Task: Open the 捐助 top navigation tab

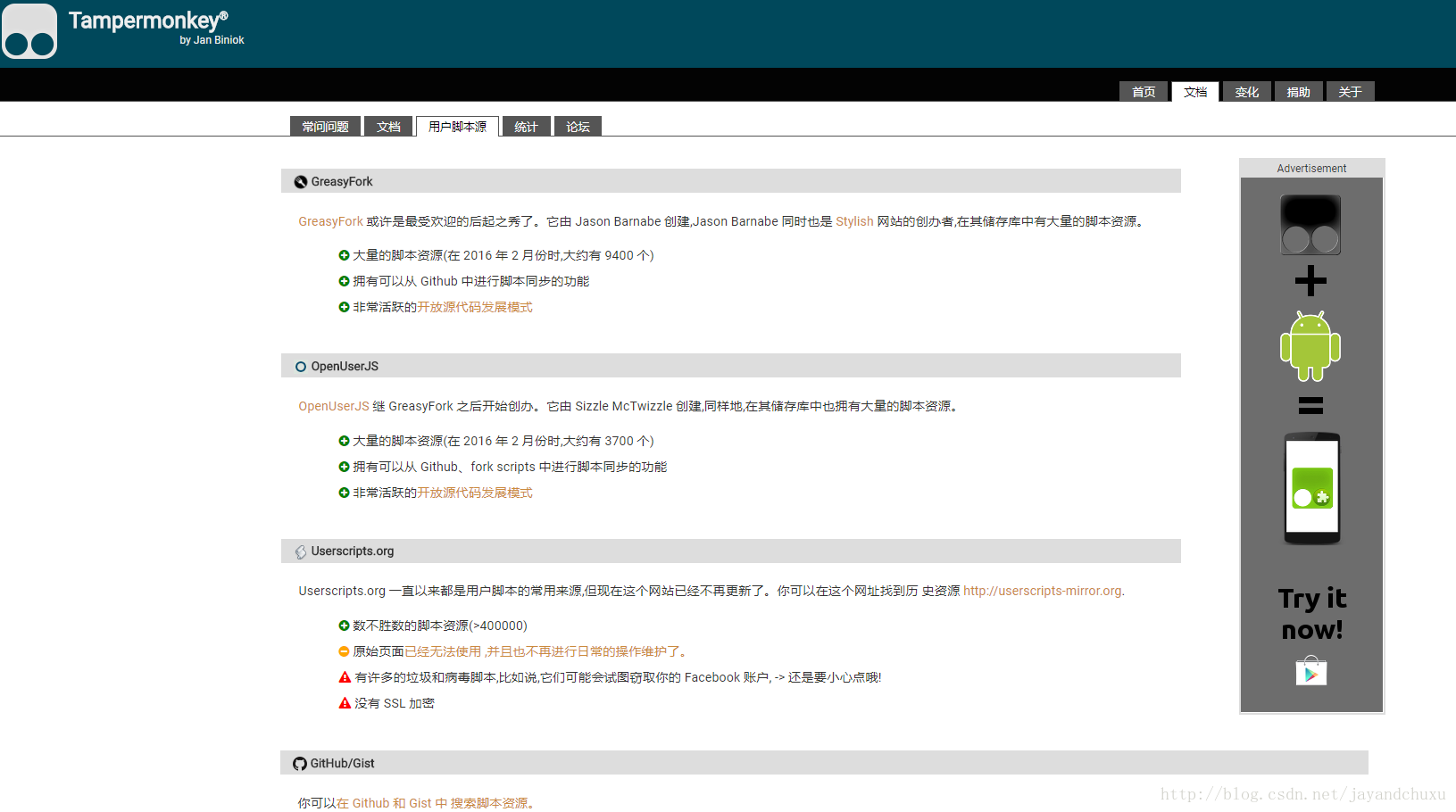Action: (x=1299, y=92)
